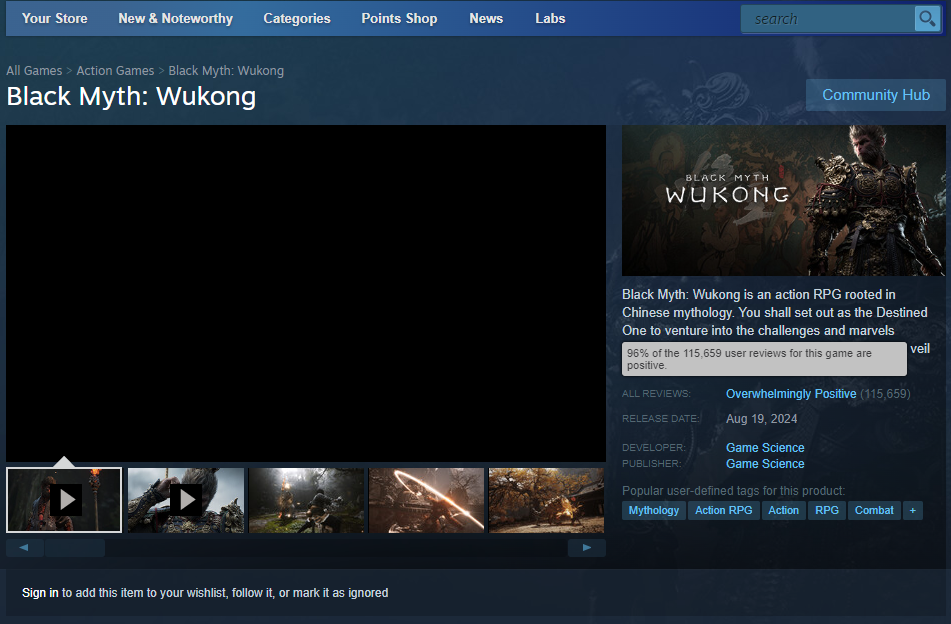The image size is (951, 624).
Task: Select the RPG tag
Action: pyautogui.click(x=827, y=511)
